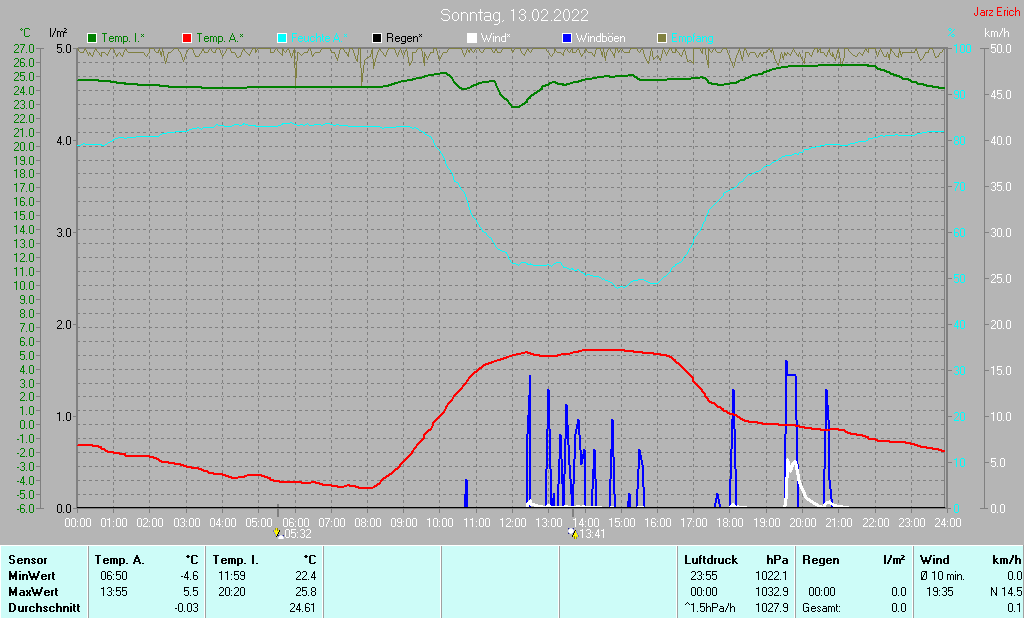Click the MinWert row label
This screenshot has width=1024, height=618.
(x=31, y=576)
